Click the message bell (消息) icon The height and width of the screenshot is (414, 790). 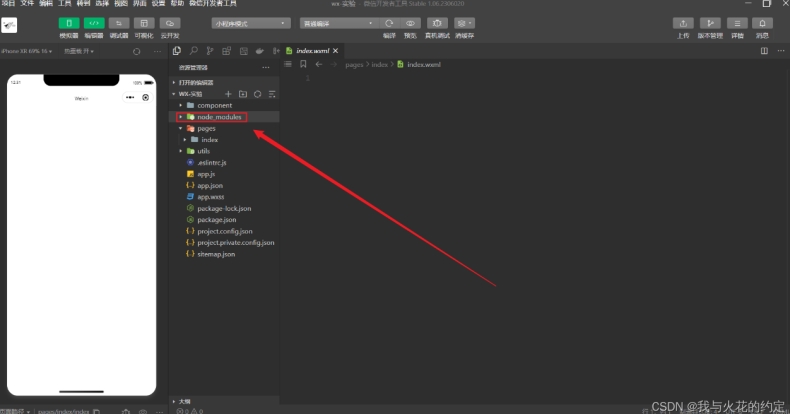762,23
